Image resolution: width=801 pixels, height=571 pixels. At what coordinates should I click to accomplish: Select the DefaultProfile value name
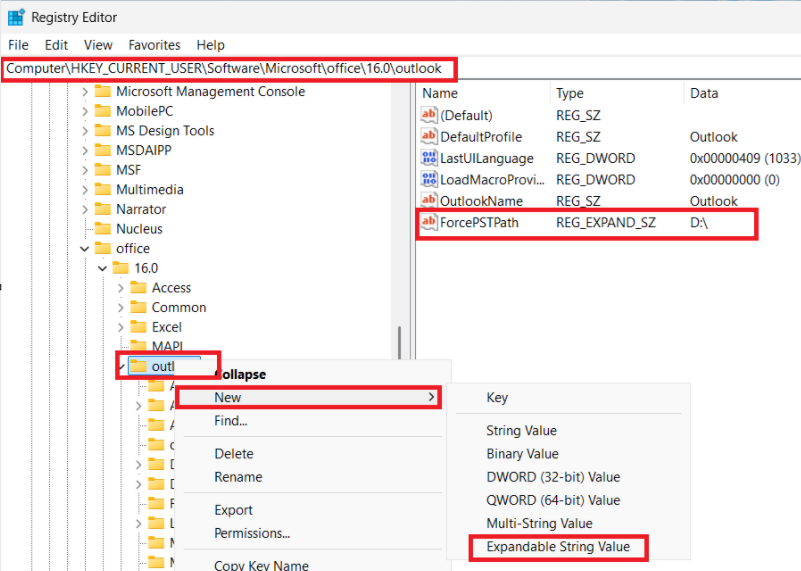481,137
